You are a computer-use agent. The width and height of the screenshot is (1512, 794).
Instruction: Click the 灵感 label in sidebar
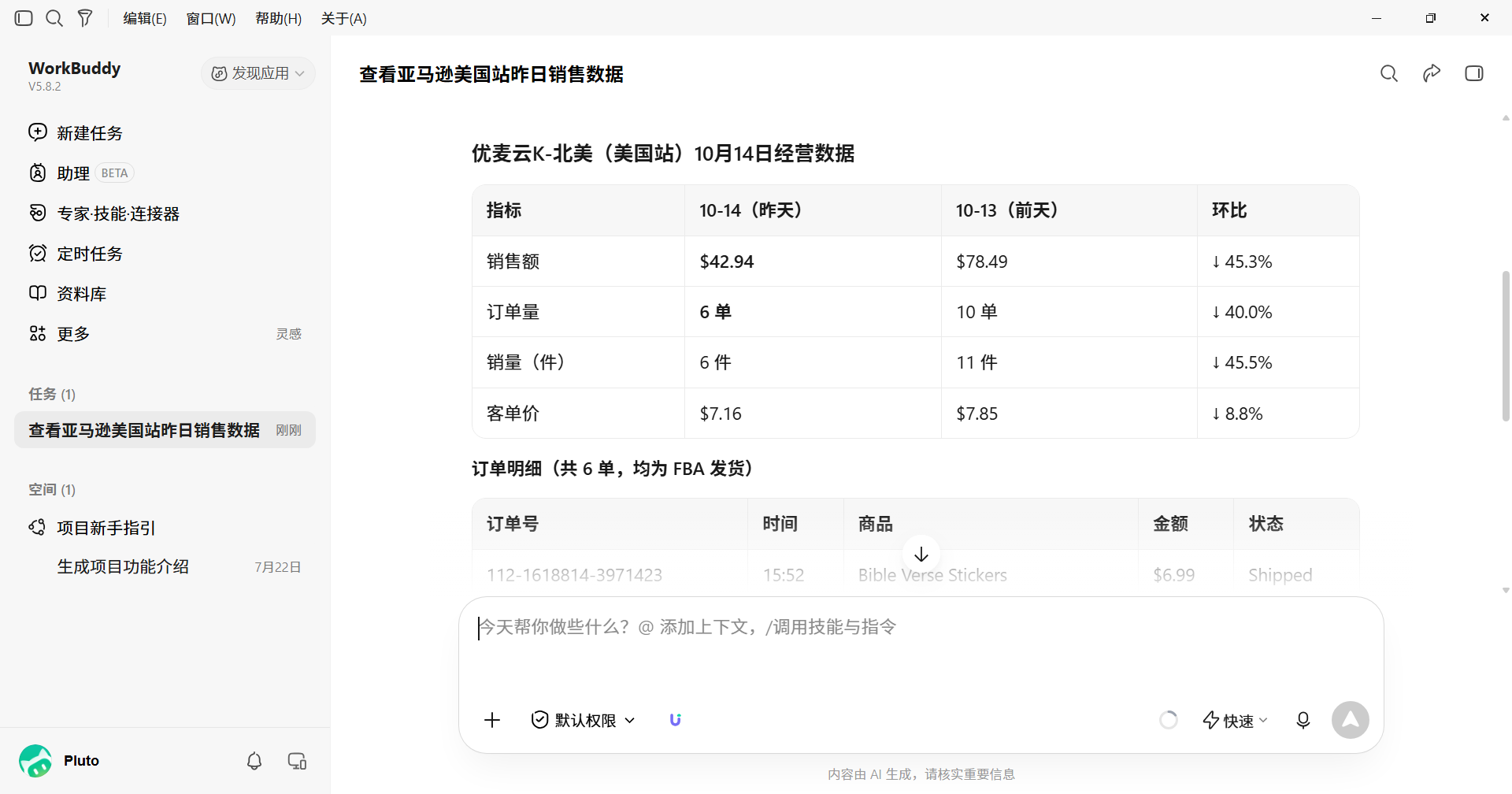point(289,334)
